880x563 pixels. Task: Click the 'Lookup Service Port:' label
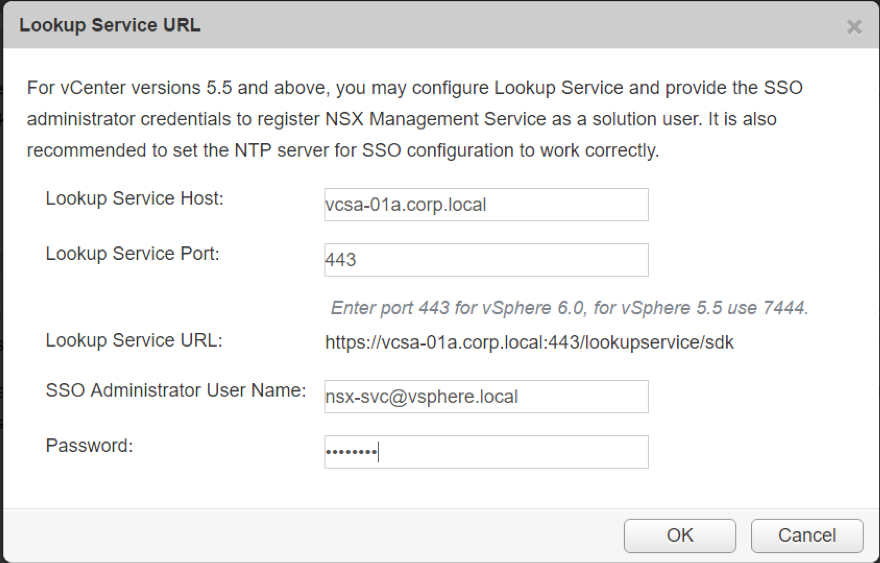tap(132, 253)
